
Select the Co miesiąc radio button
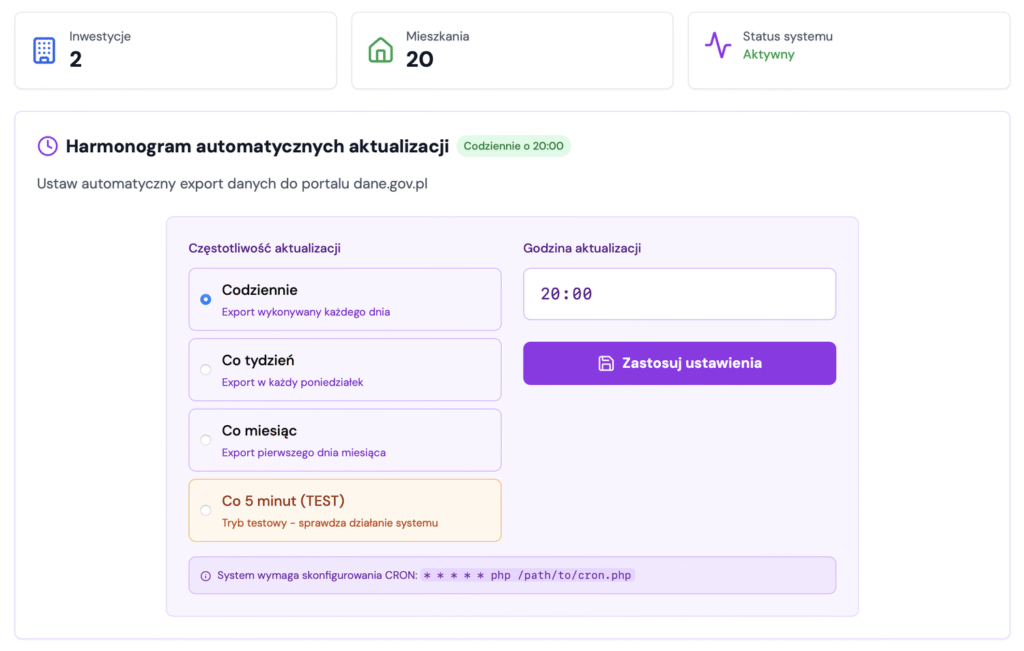(x=206, y=439)
